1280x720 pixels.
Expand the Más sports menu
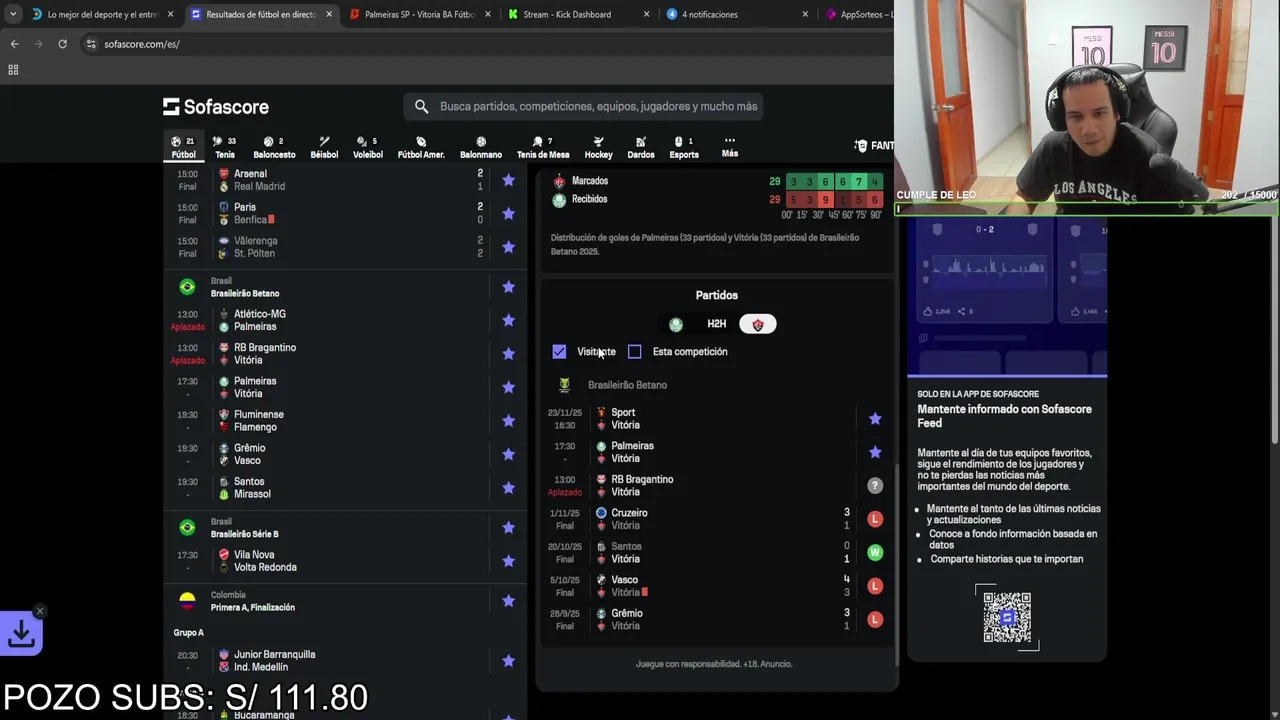[730, 147]
